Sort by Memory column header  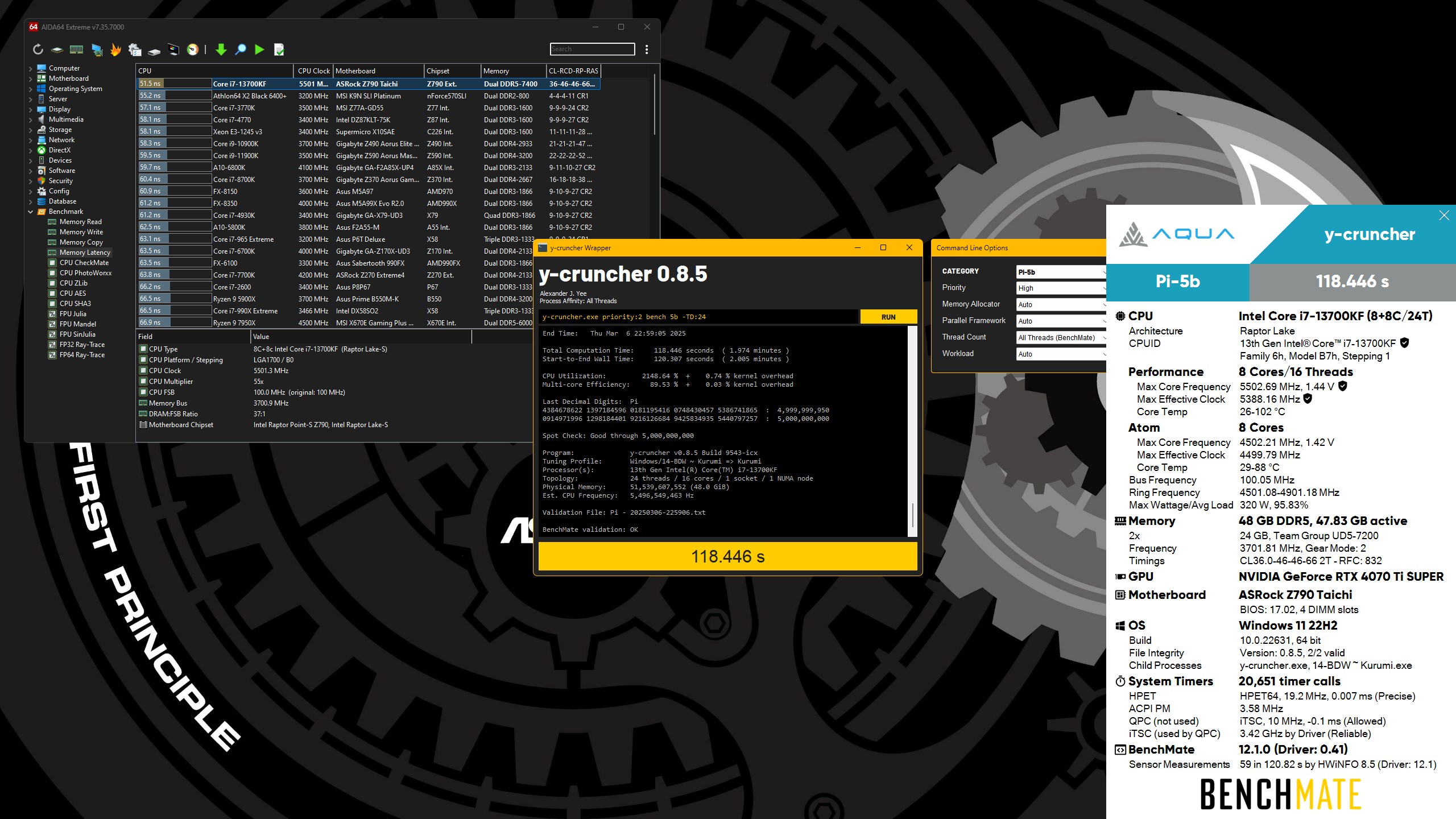click(513, 71)
